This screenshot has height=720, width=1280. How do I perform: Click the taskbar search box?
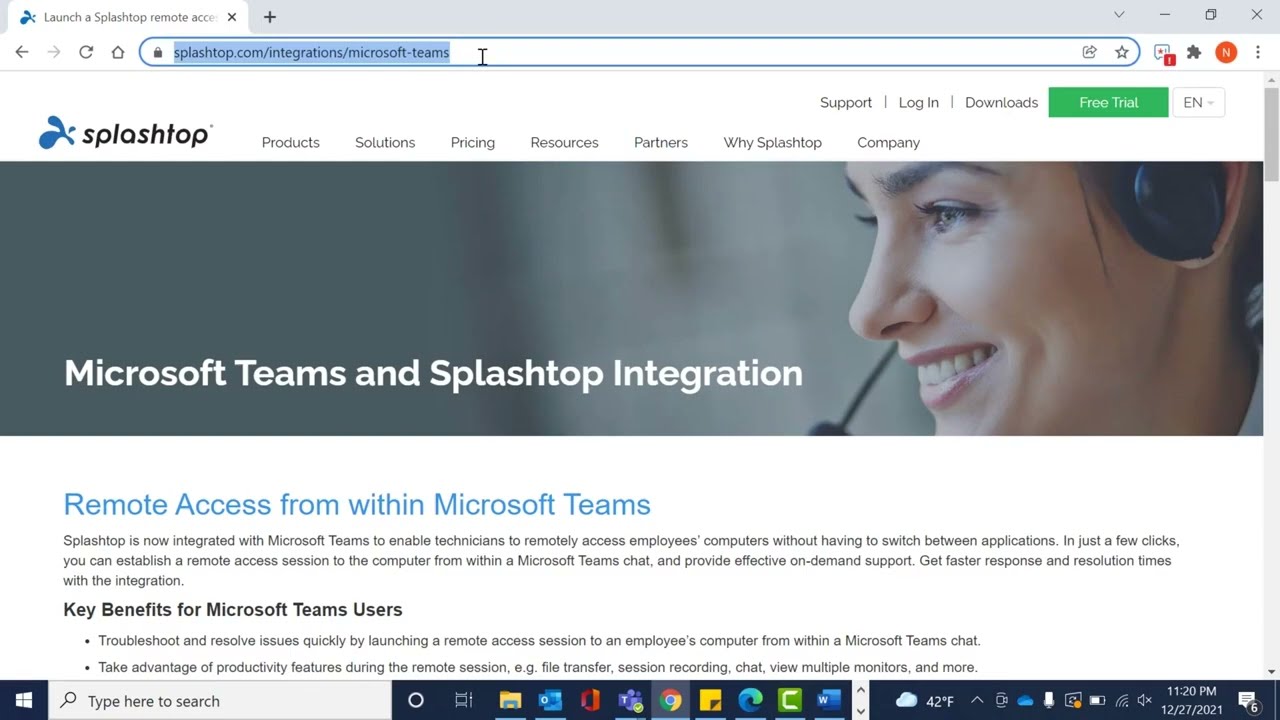point(220,700)
